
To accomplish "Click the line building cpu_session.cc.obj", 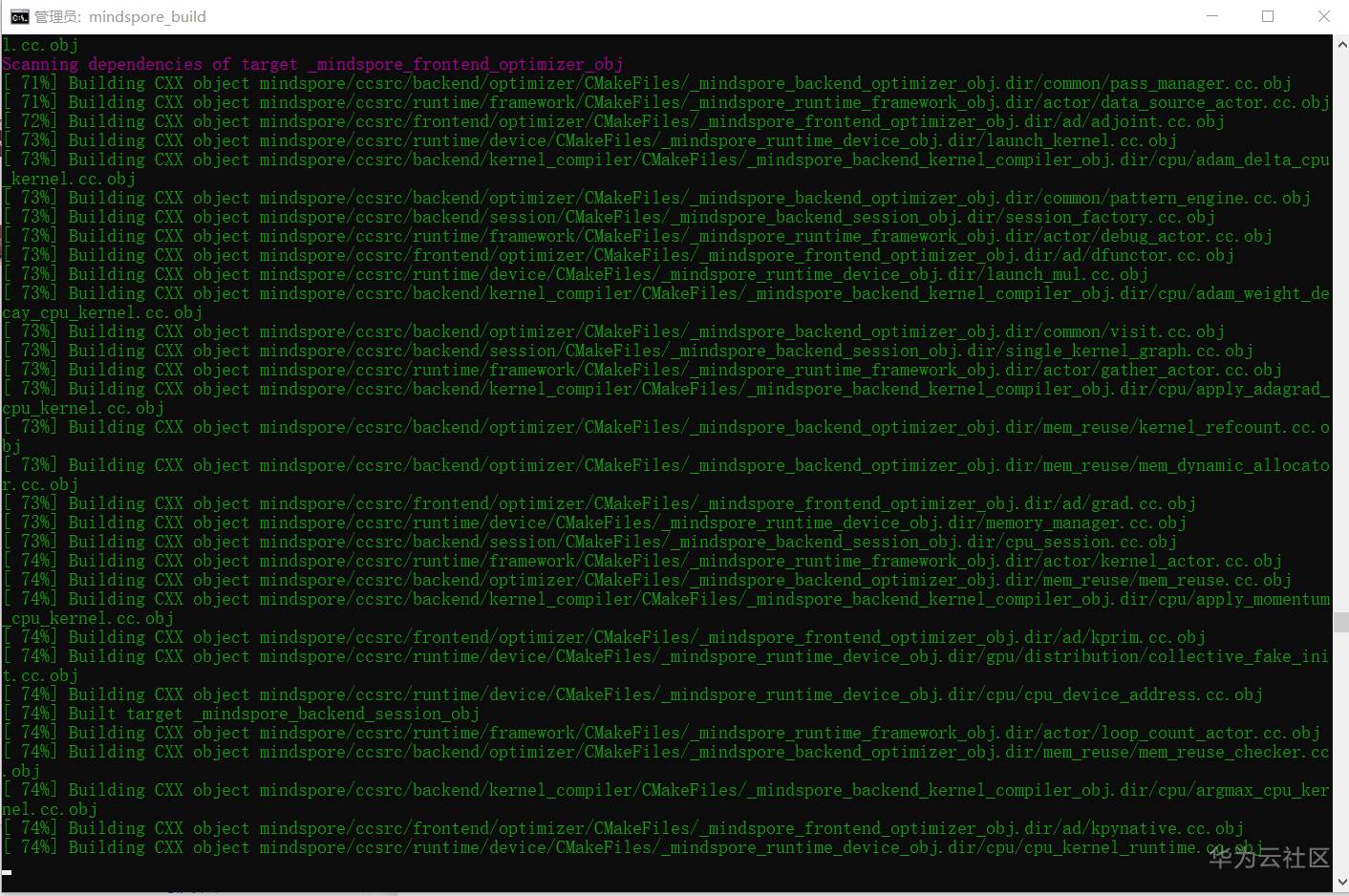I will pyautogui.click(x=589, y=542).
